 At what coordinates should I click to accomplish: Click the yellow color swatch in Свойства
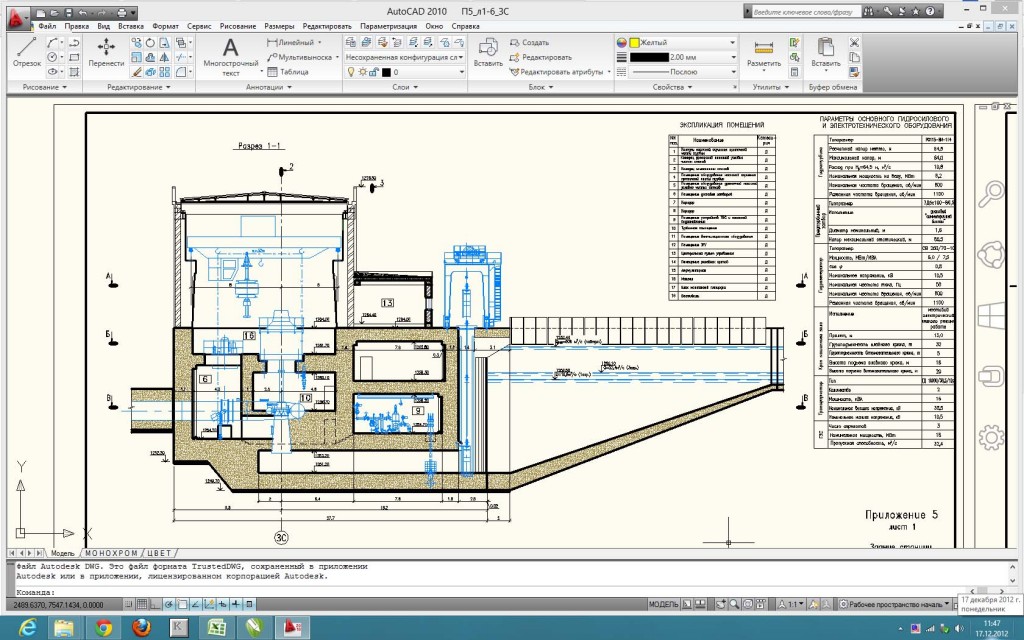[x=633, y=42]
